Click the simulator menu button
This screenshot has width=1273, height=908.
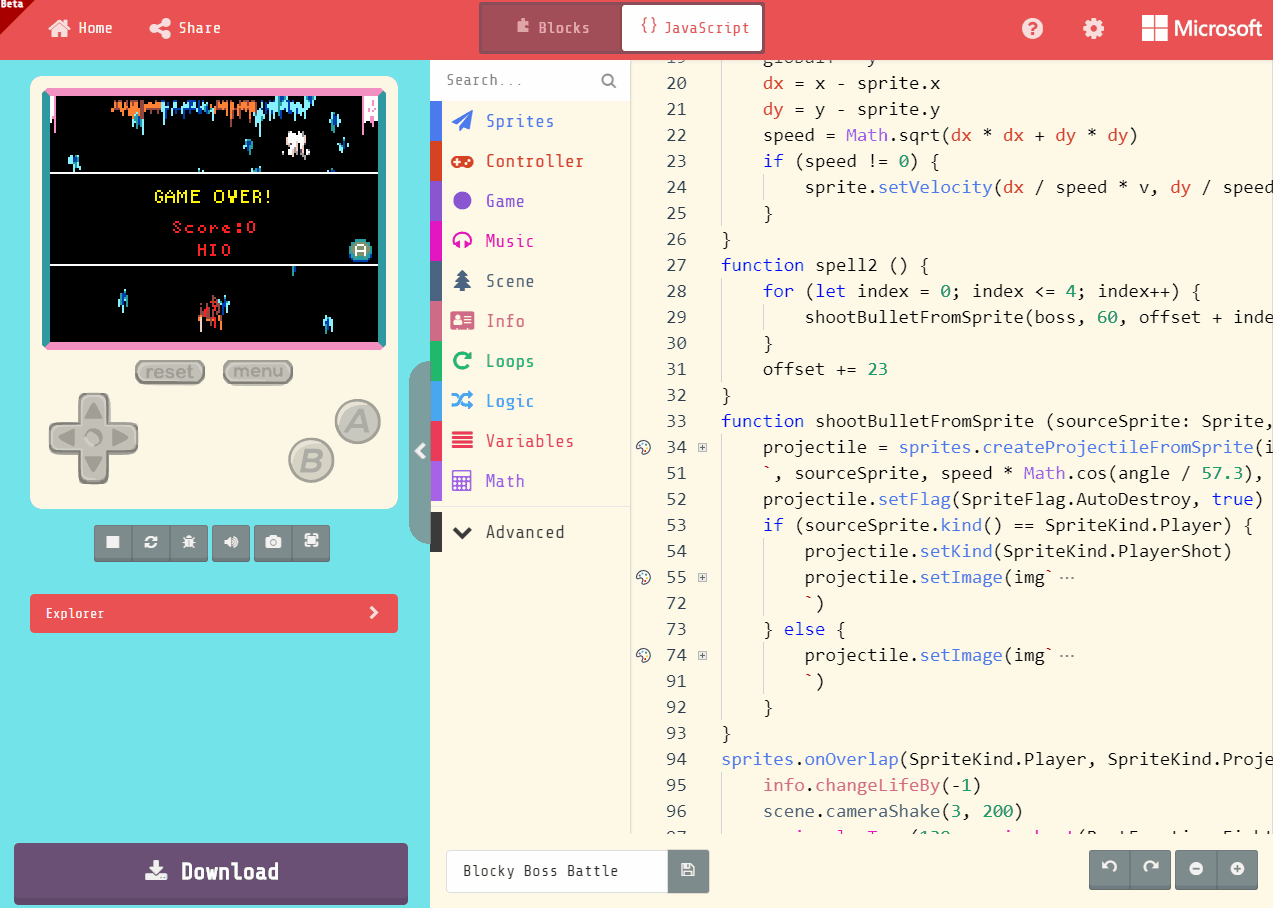click(x=258, y=372)
